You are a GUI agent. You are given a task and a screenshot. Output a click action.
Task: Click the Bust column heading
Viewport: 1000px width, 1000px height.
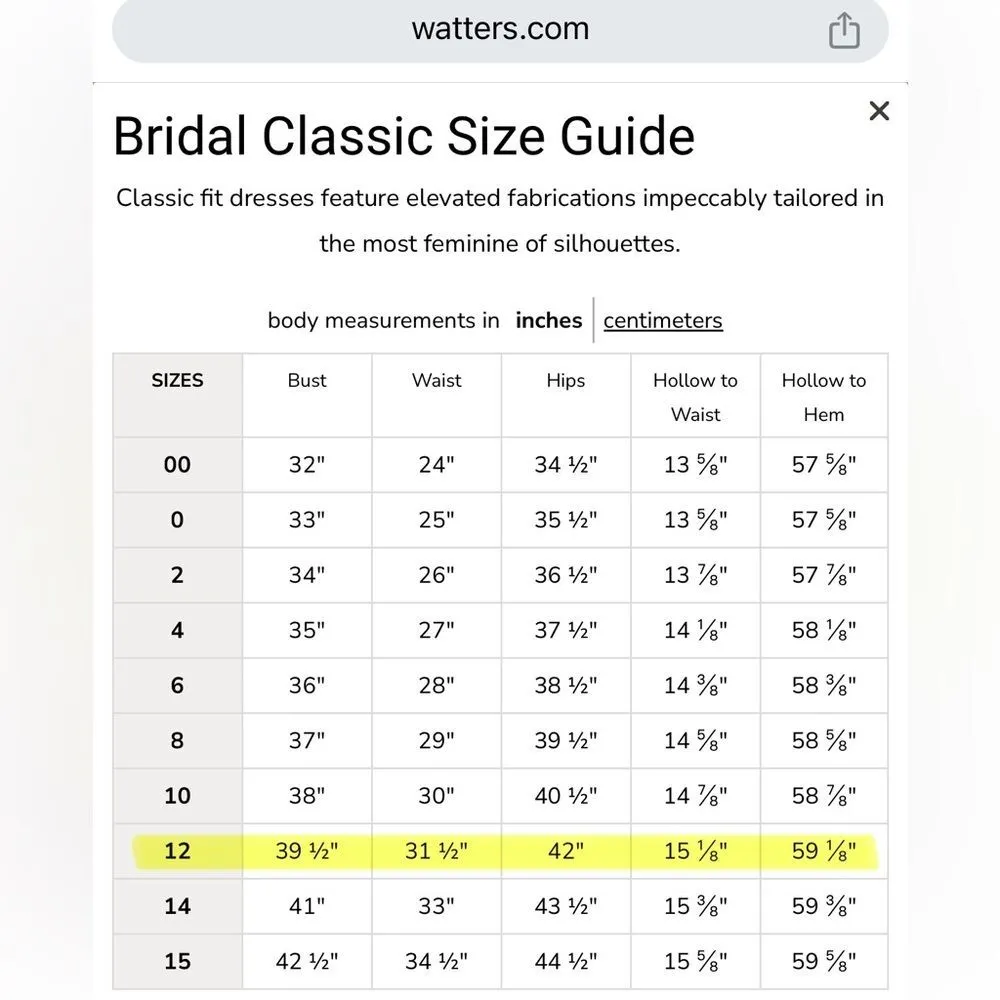306,381
